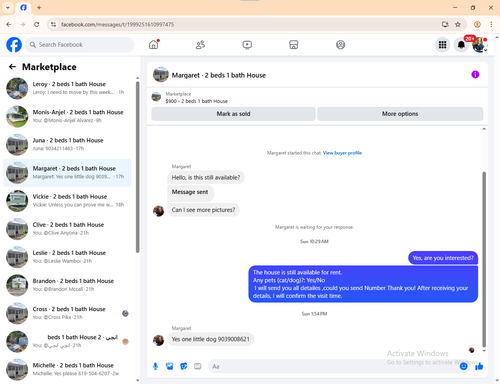Open the Watch video icon
Viewport: 500px width, 384px height.
(247, 45)
